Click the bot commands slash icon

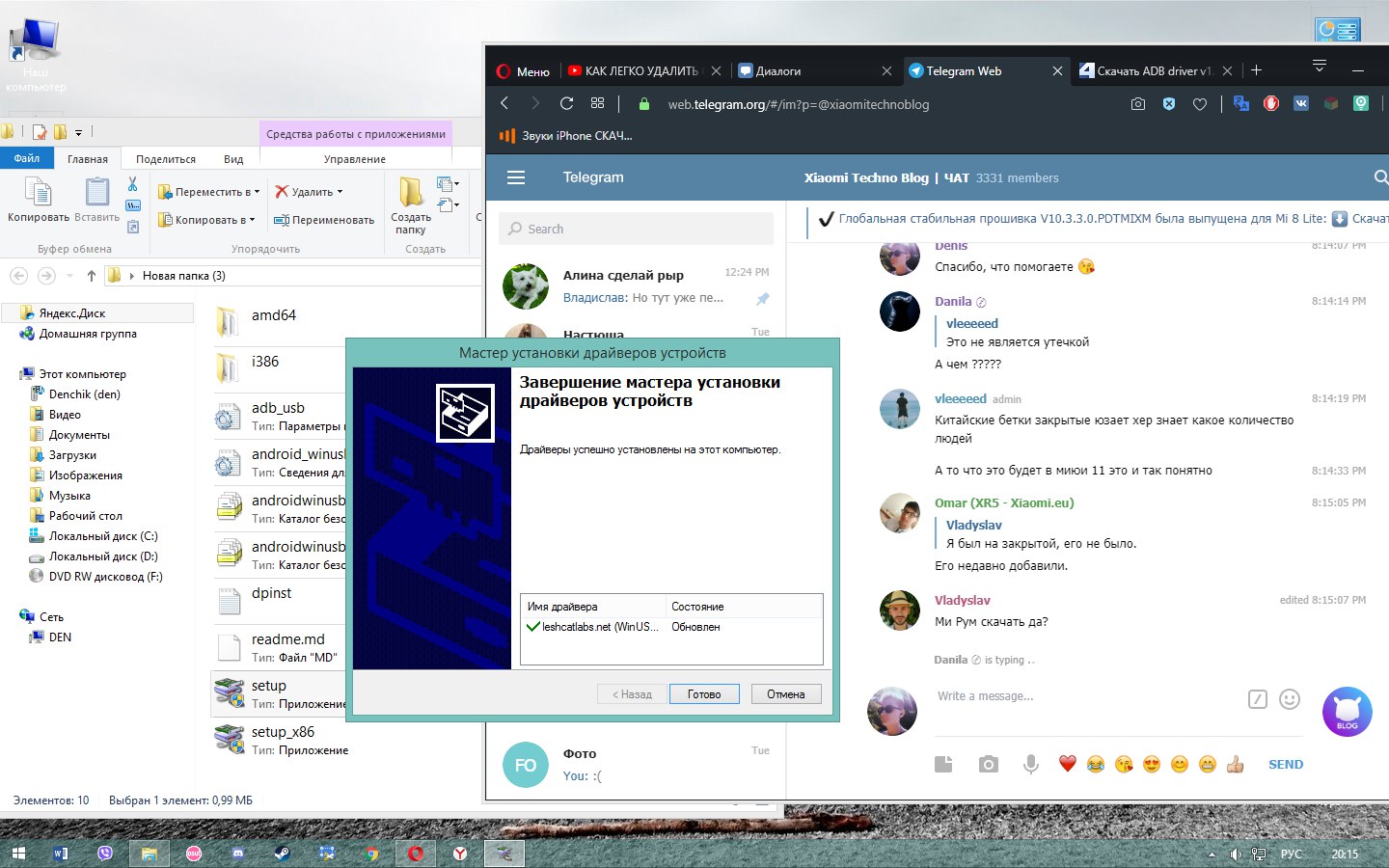(1257, 699)
